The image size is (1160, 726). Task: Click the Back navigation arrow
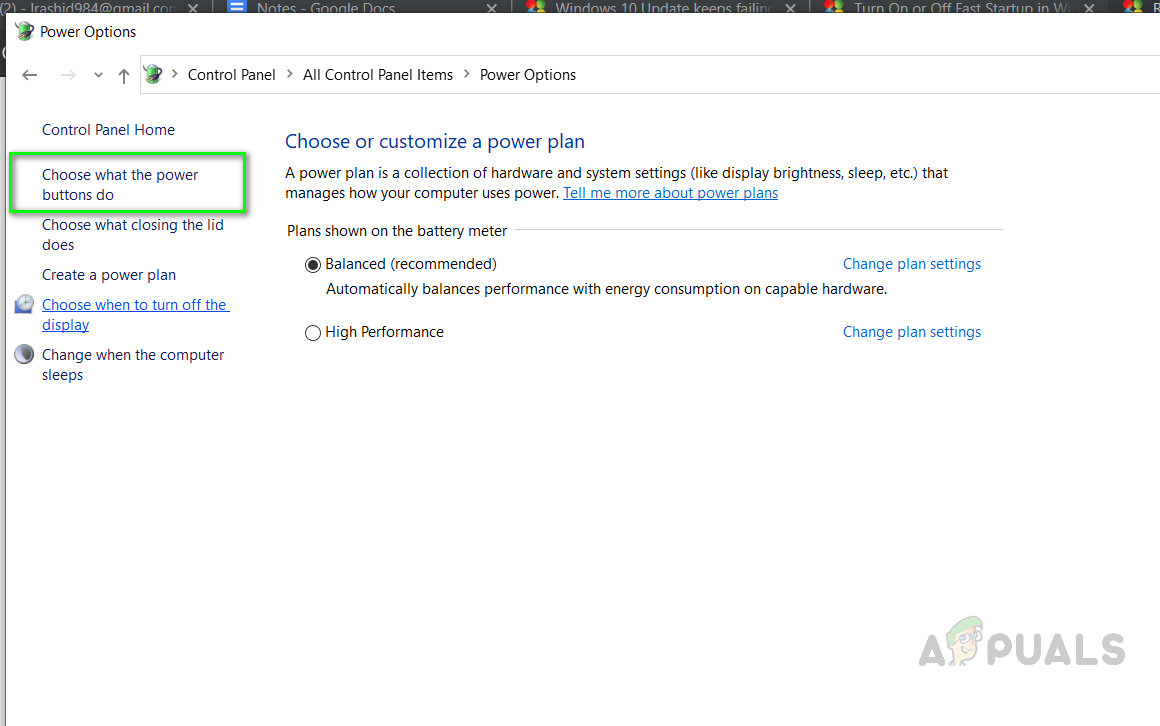30,75
